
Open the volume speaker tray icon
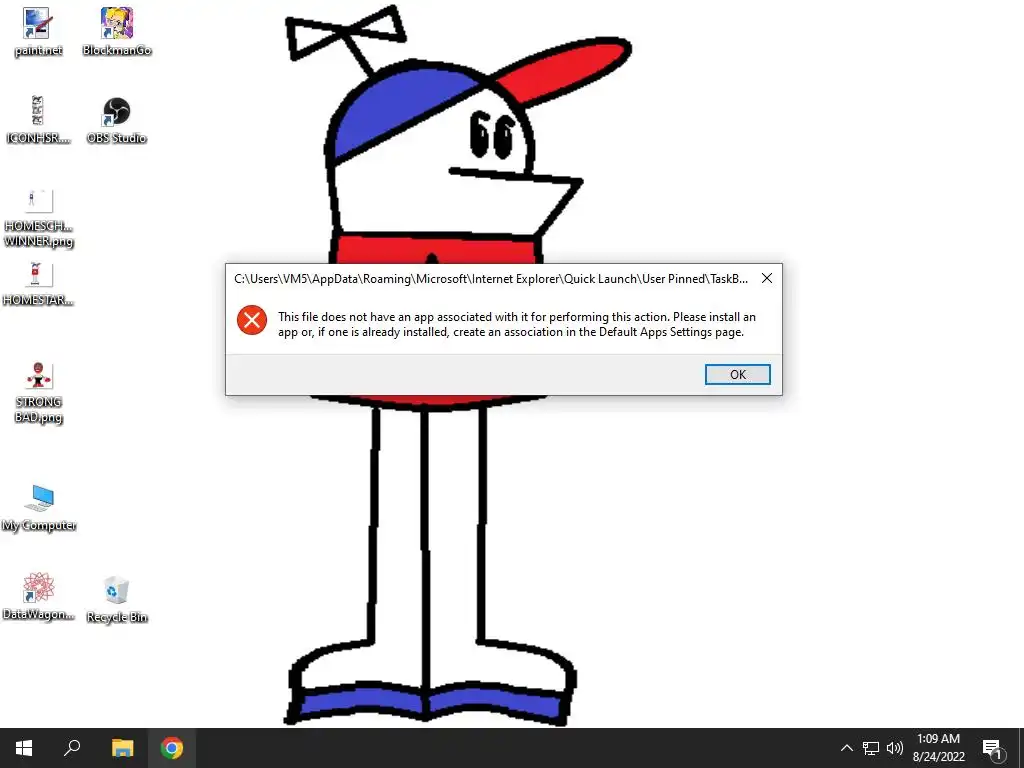pyautogui.click(x=895, y=748)
